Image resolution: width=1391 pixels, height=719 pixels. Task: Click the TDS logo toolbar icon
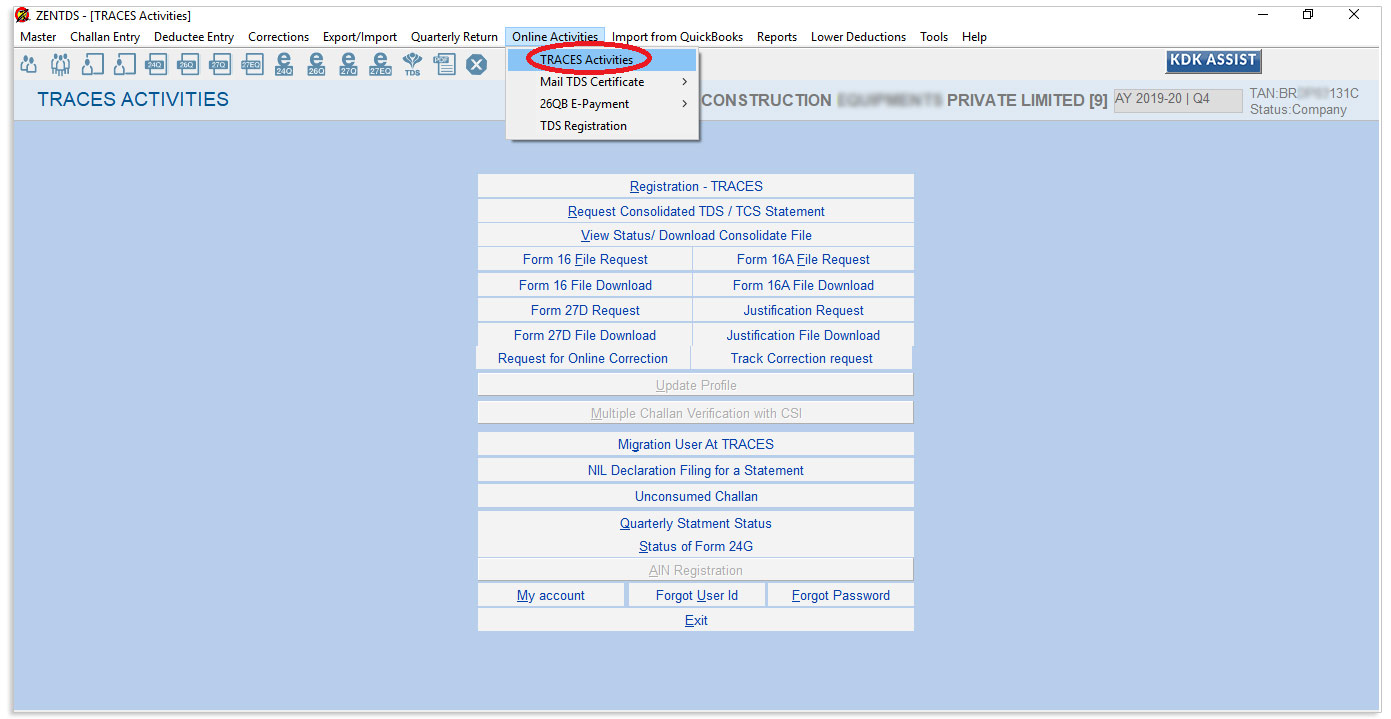(412, 65)
